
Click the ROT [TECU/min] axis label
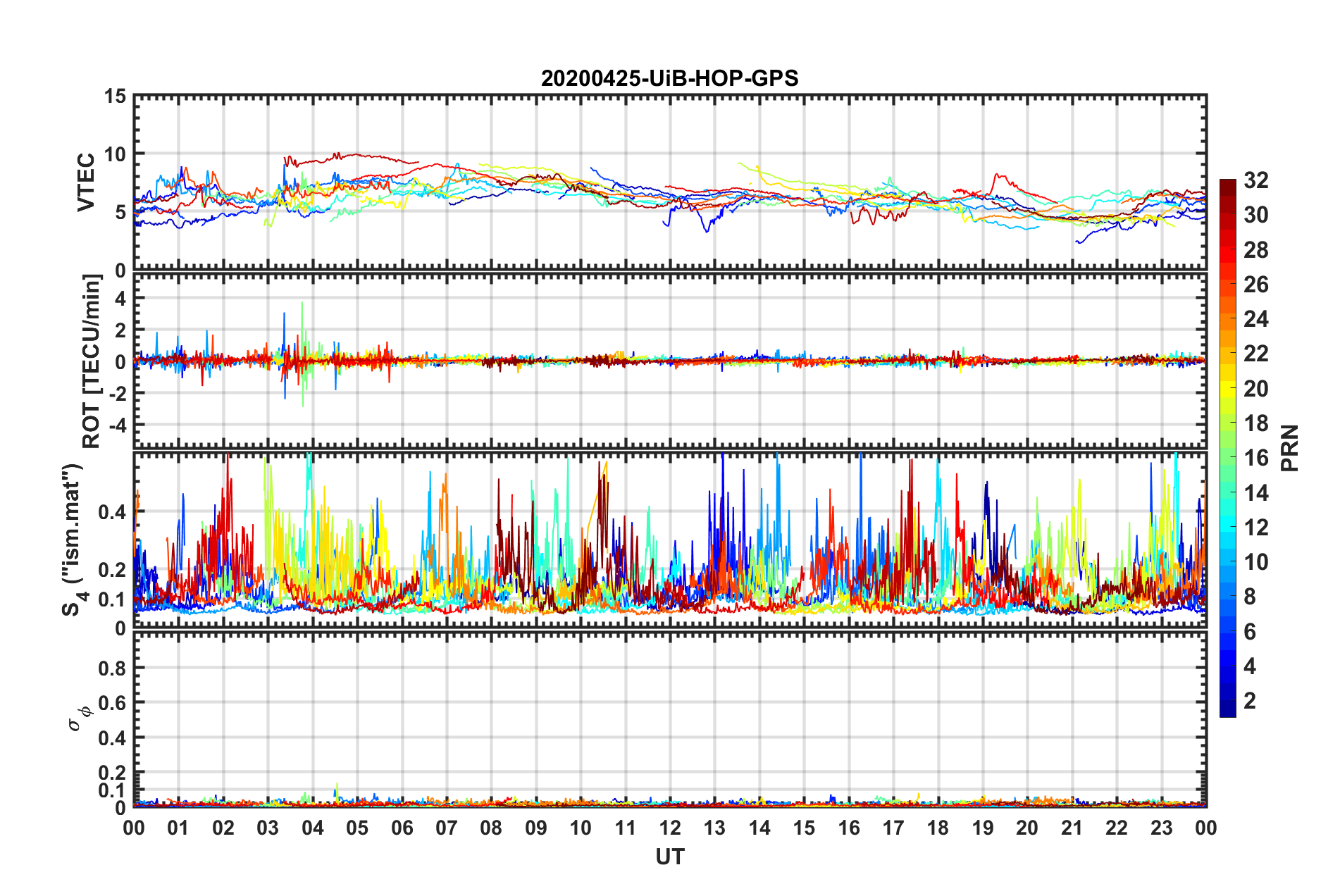pyautogui.click(x=91, y=361)
